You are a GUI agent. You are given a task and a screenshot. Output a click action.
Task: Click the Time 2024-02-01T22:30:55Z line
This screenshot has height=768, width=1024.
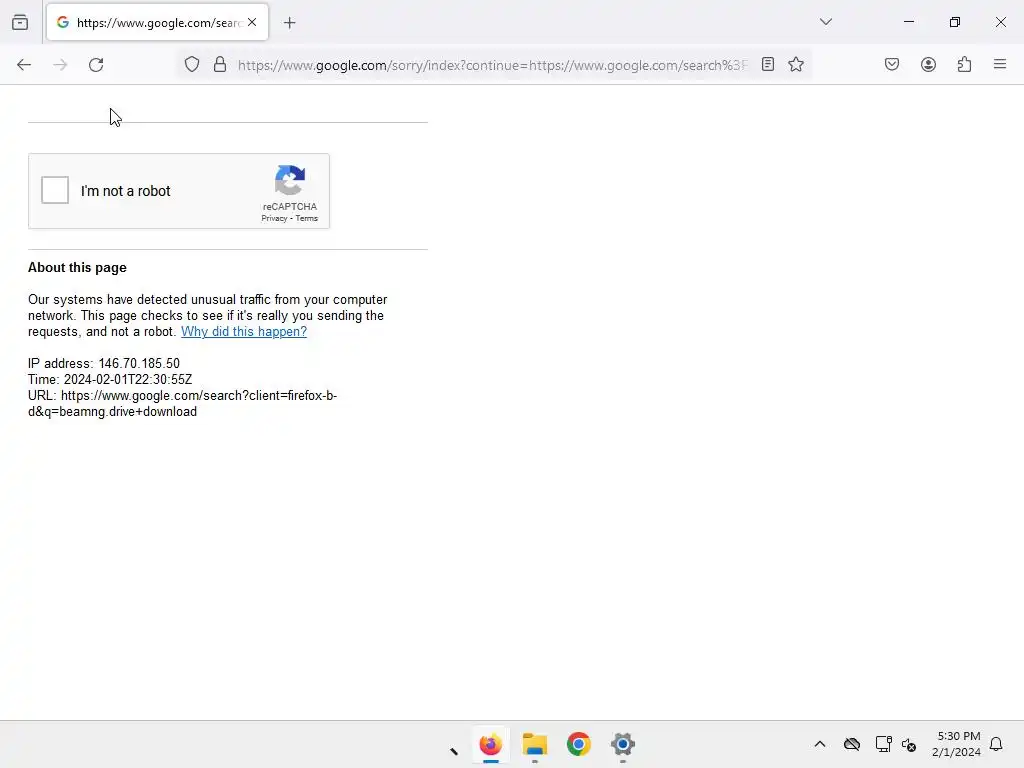[110, 379]
